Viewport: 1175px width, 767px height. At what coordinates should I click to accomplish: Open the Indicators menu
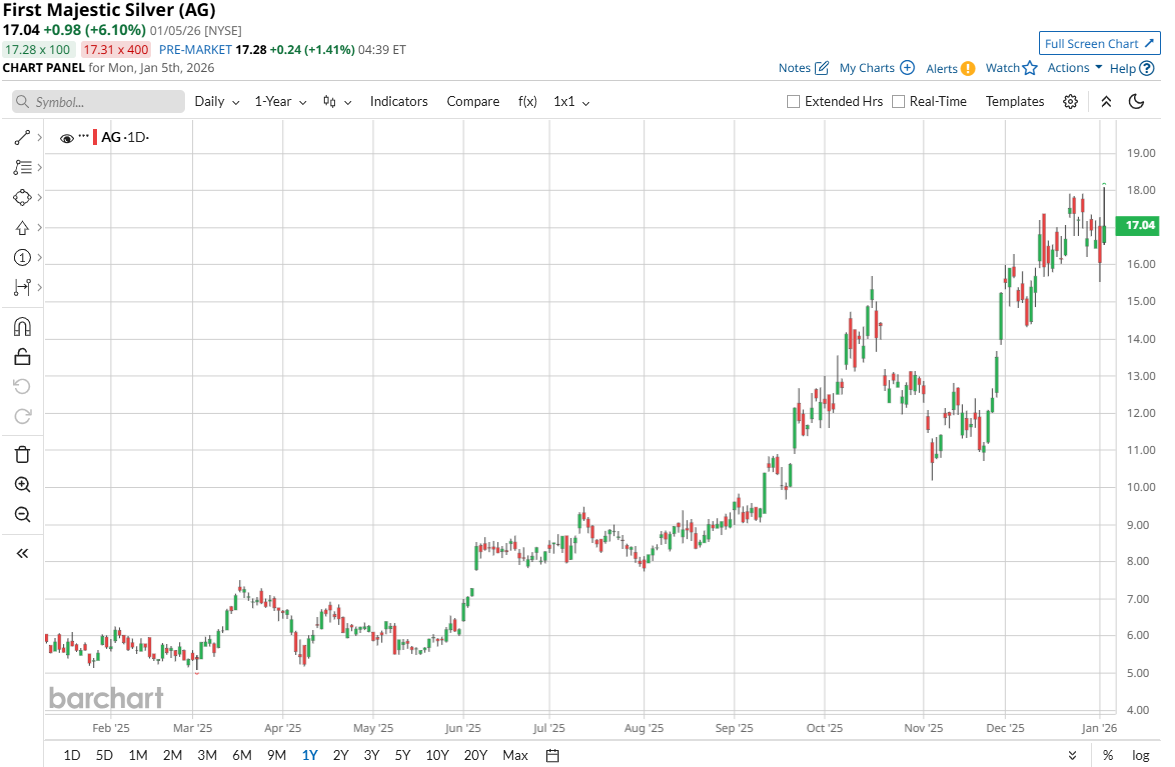point(399,101)
